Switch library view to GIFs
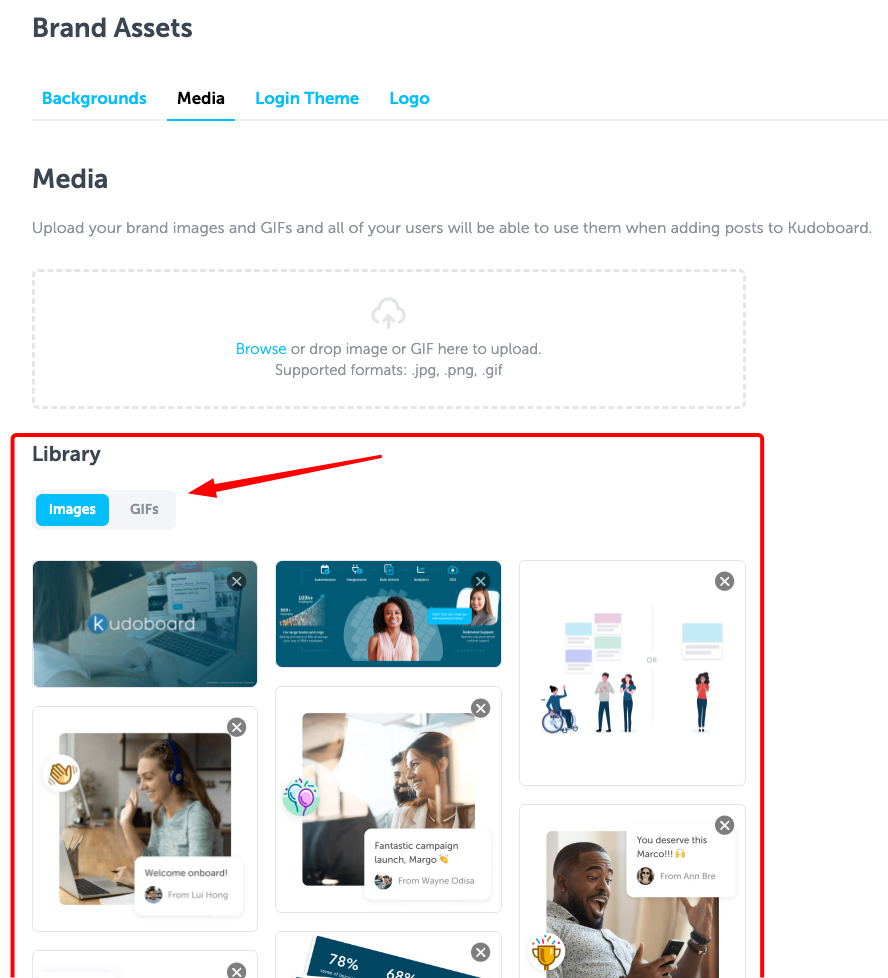888x978 pixels. pyautogui.click(x=144, y=510)
